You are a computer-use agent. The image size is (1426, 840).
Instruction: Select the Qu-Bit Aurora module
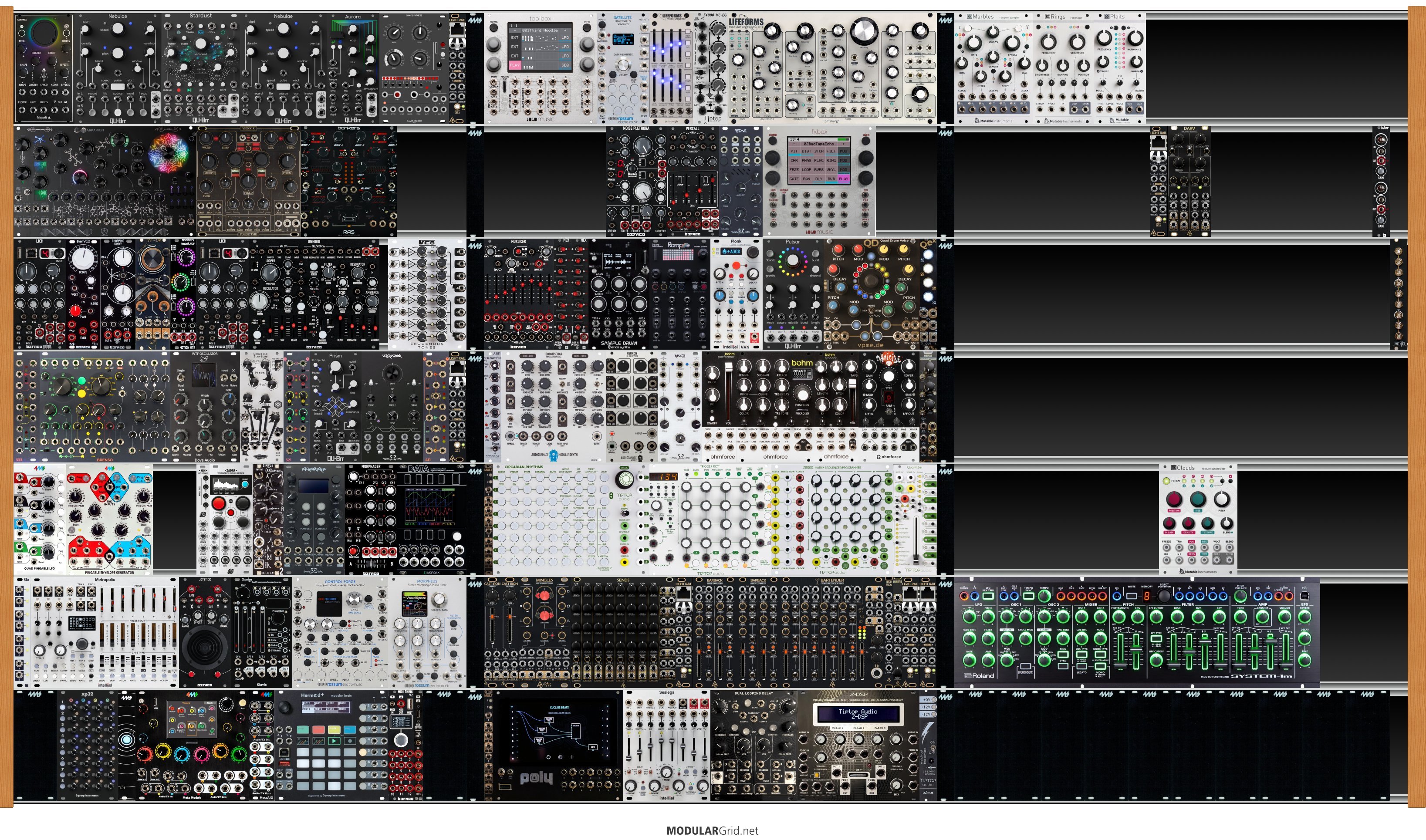(x=353, y=68)
